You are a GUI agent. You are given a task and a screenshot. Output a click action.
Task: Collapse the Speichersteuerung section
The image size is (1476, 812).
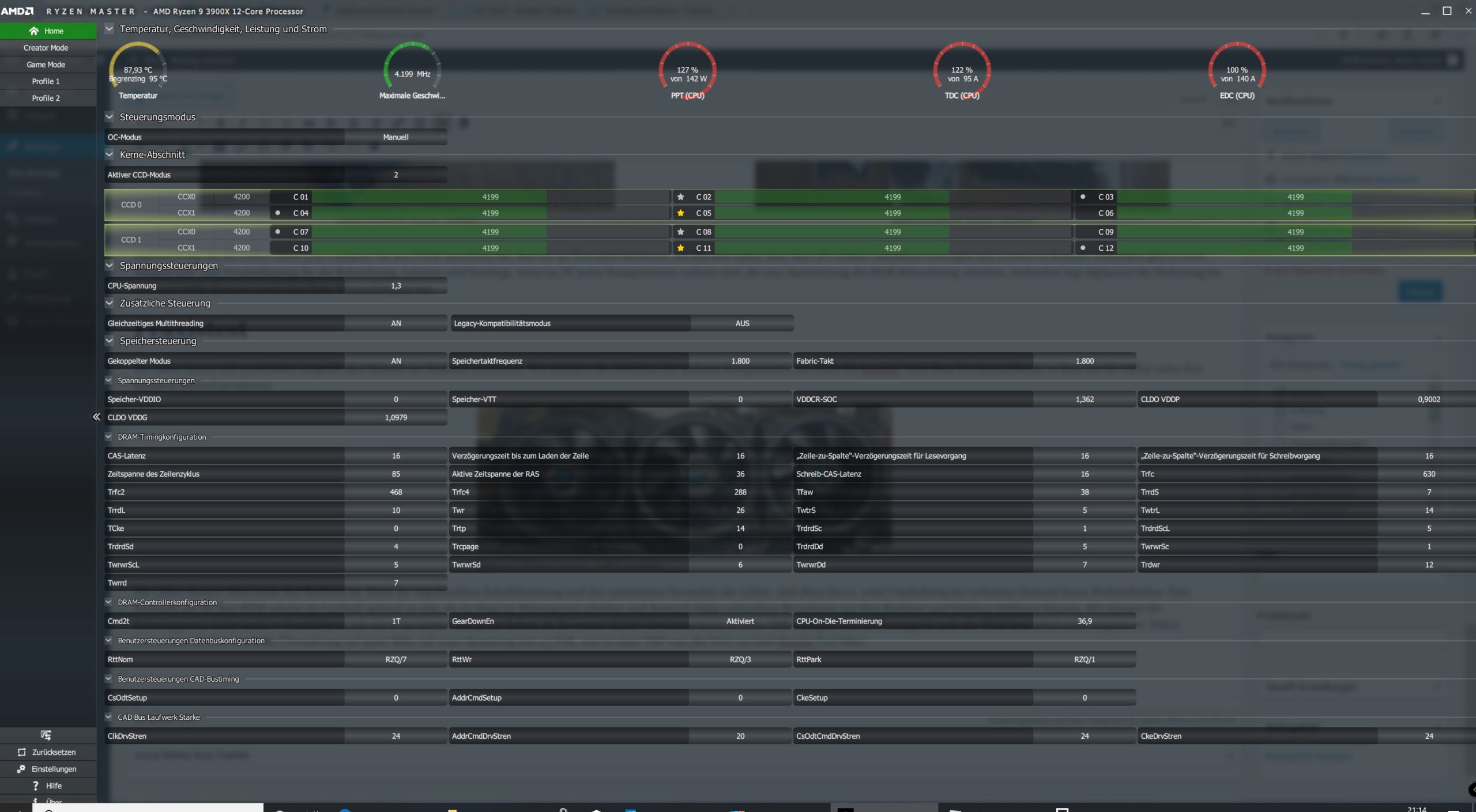(109, 340)
